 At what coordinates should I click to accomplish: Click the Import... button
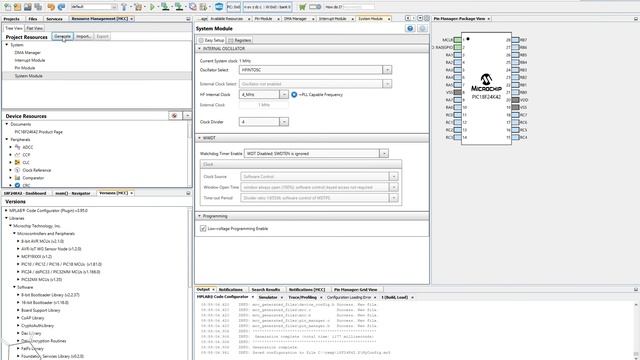click(84, 36)
